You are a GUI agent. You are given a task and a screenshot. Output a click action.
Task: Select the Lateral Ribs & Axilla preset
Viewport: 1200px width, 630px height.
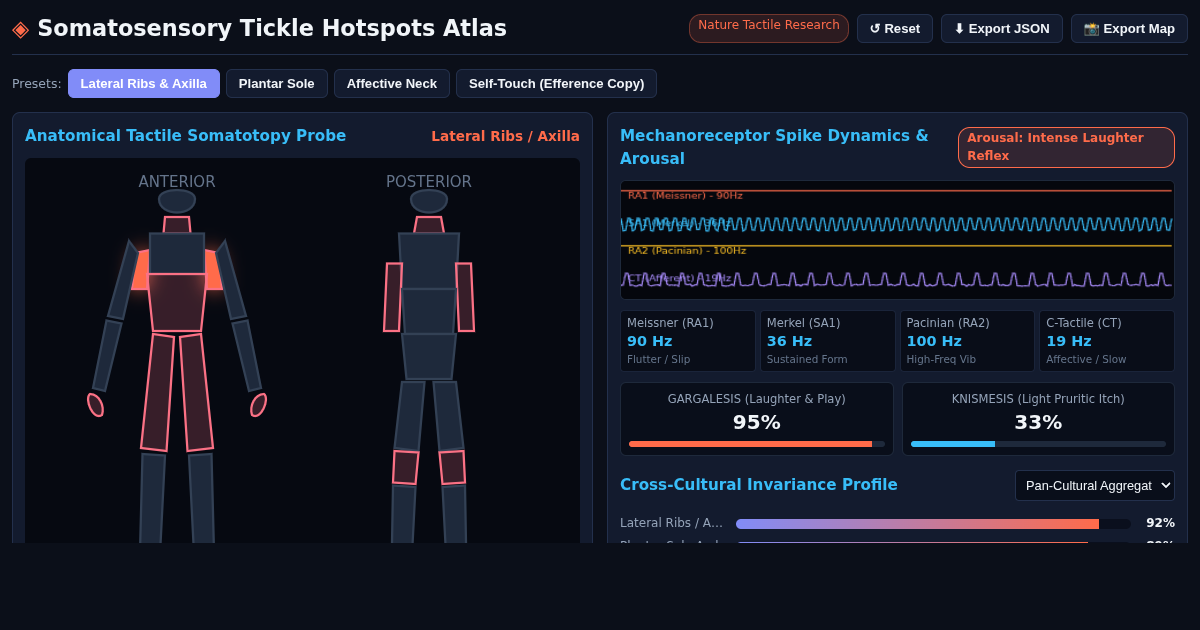pos(144,83)
